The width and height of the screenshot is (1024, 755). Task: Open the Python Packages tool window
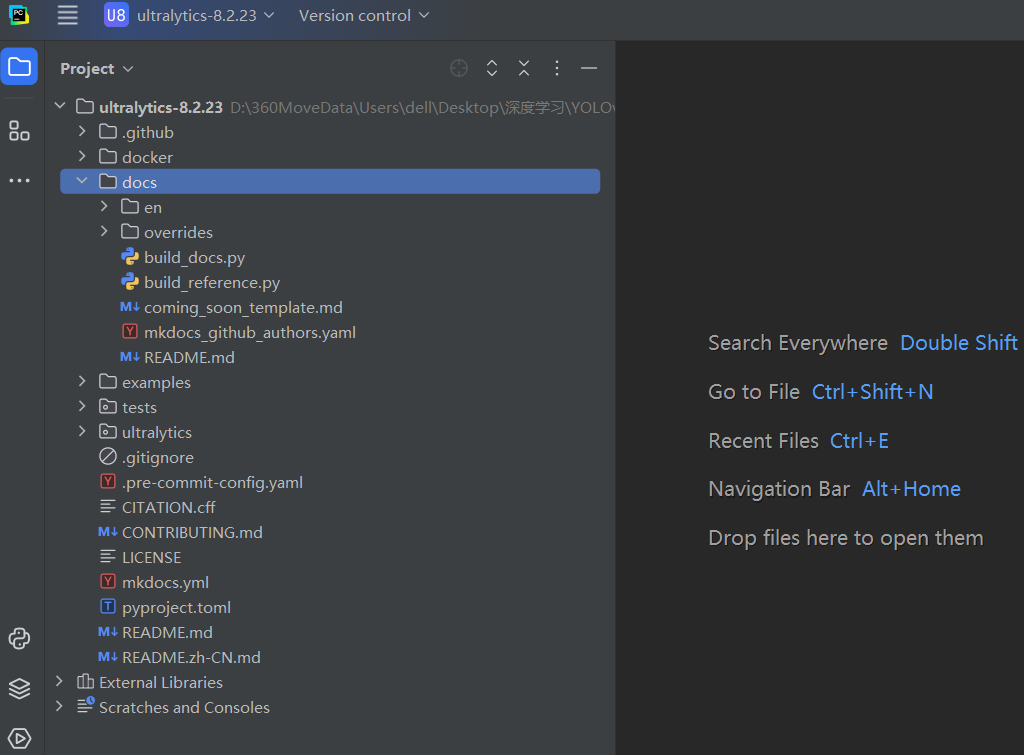click(19, 639)
